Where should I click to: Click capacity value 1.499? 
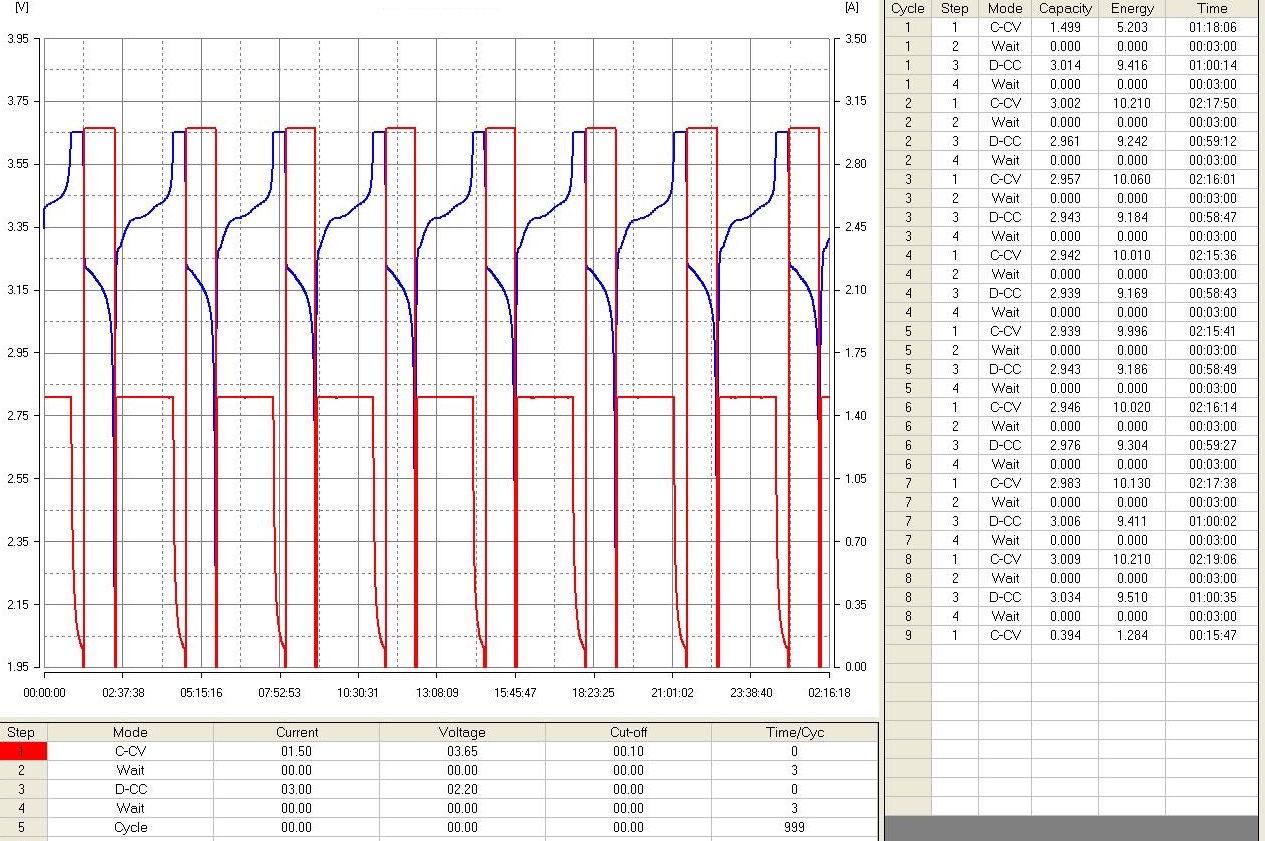click(x=1065, y=27)
